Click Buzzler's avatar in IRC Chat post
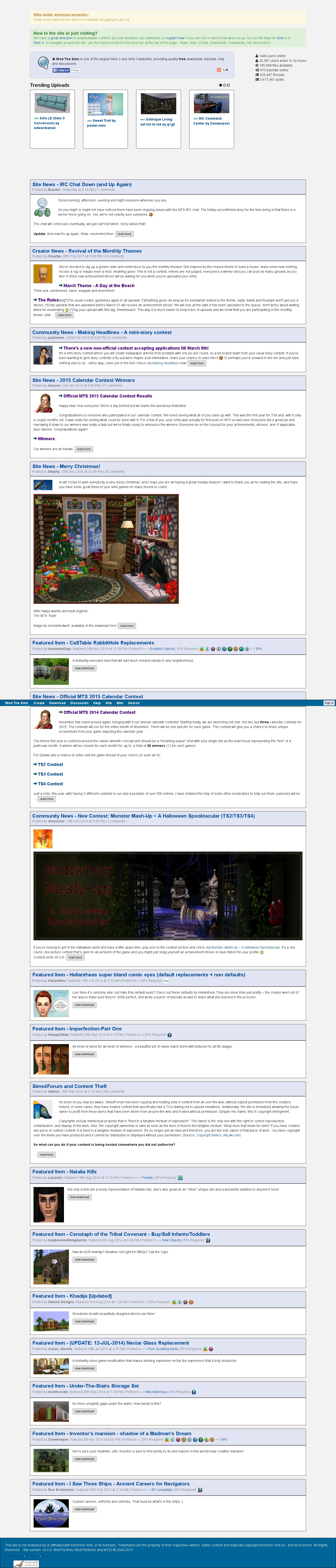 point(43,207)
